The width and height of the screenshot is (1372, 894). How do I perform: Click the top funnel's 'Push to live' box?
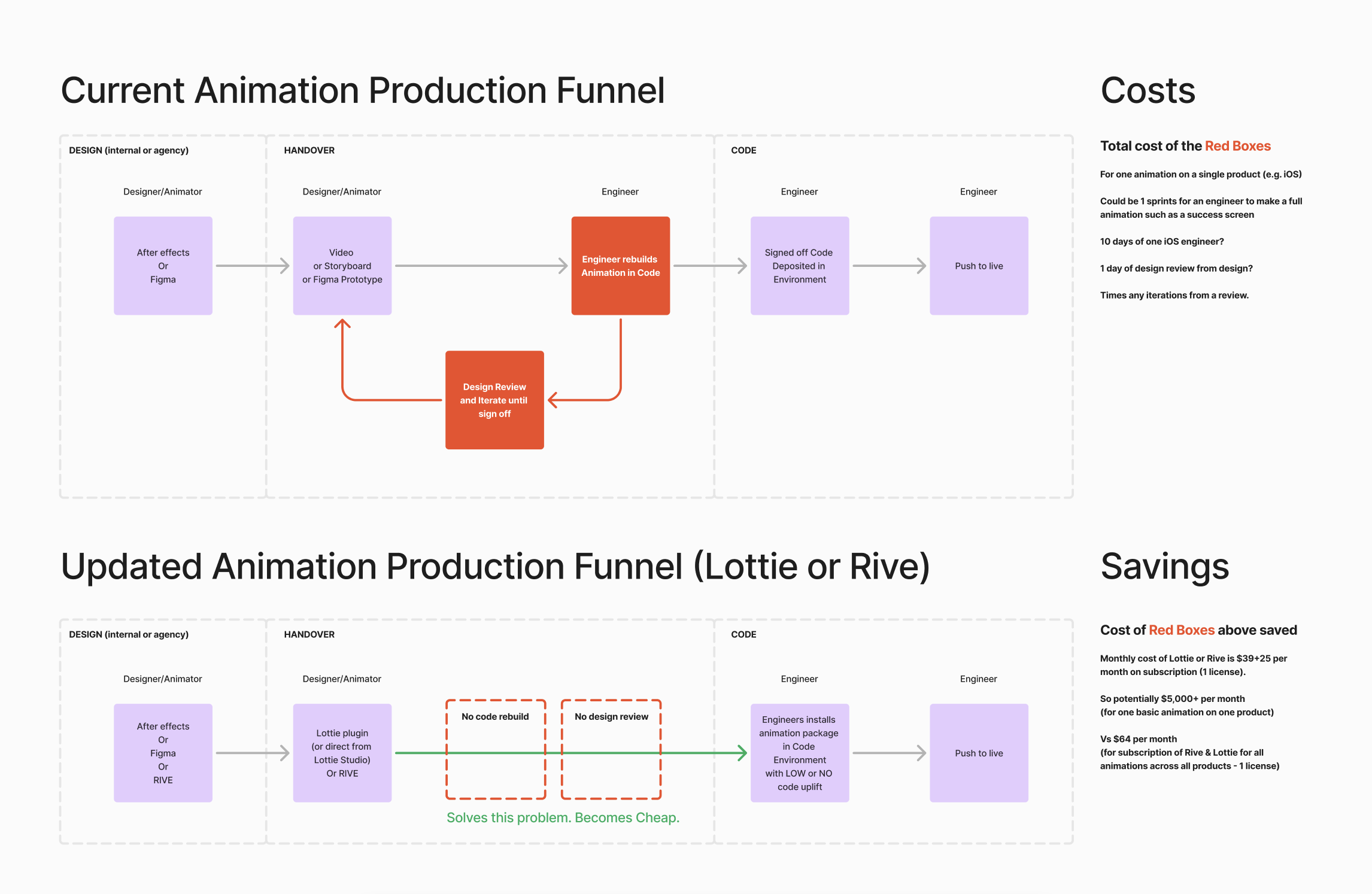pyautogui.click(x=979, y=266)
